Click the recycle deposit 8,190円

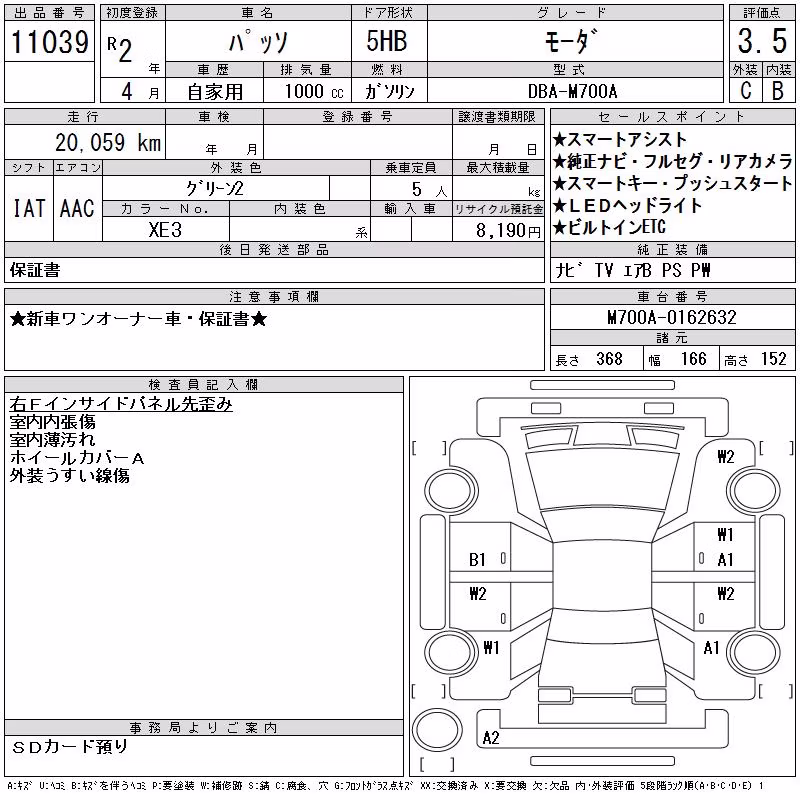tap(508, 231)
